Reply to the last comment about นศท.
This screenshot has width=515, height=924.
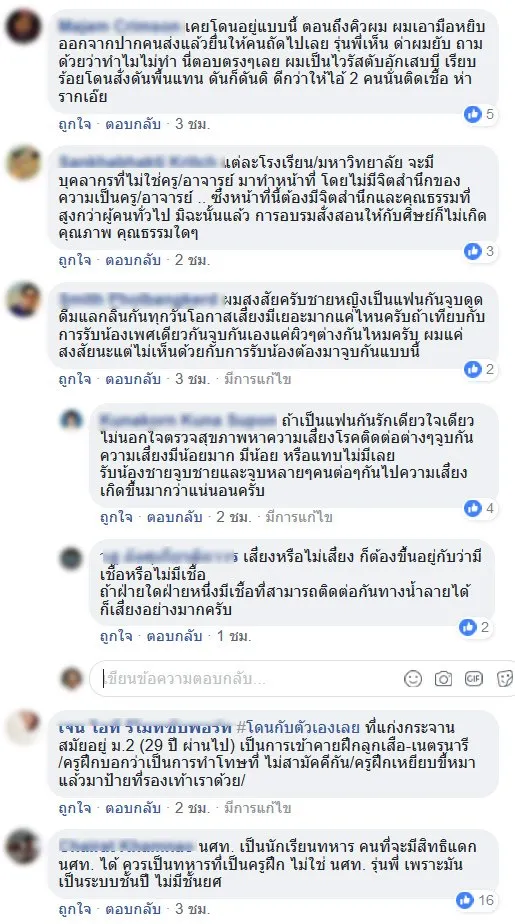[133, 910]
